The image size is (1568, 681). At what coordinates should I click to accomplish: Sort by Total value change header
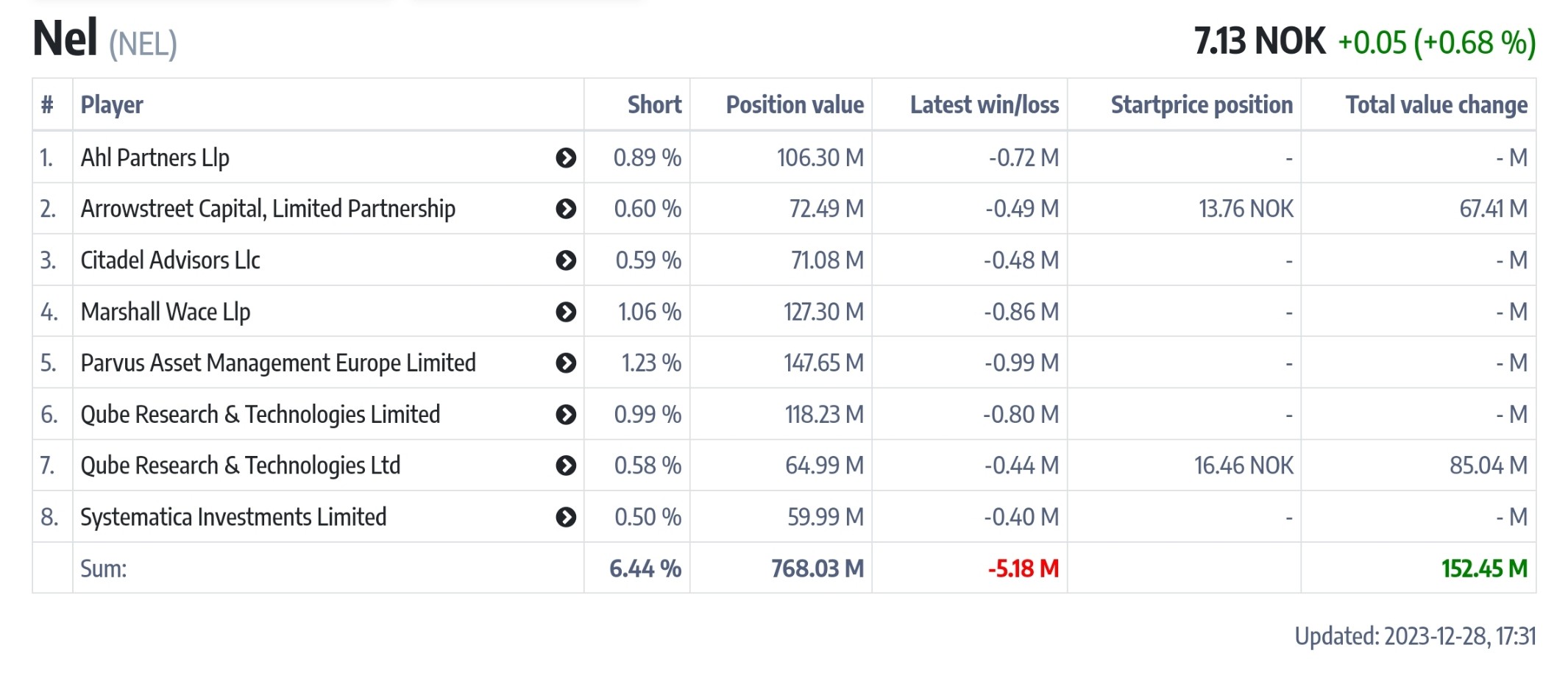pos(1436,105)
